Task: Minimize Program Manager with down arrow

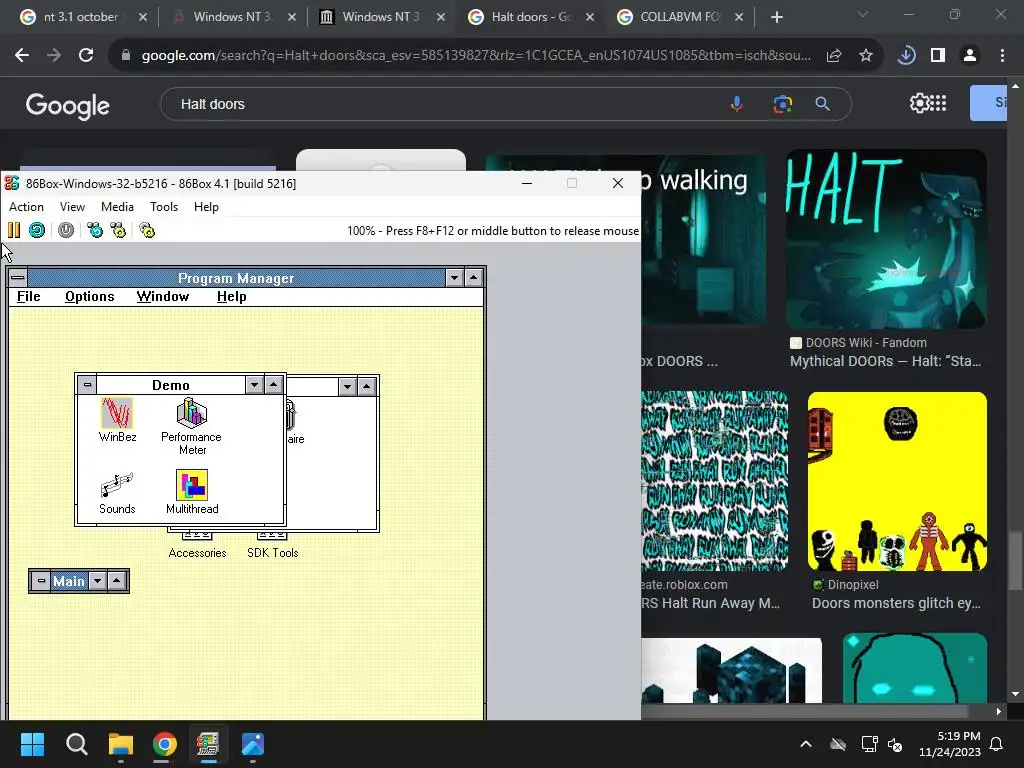Action: 455,278
